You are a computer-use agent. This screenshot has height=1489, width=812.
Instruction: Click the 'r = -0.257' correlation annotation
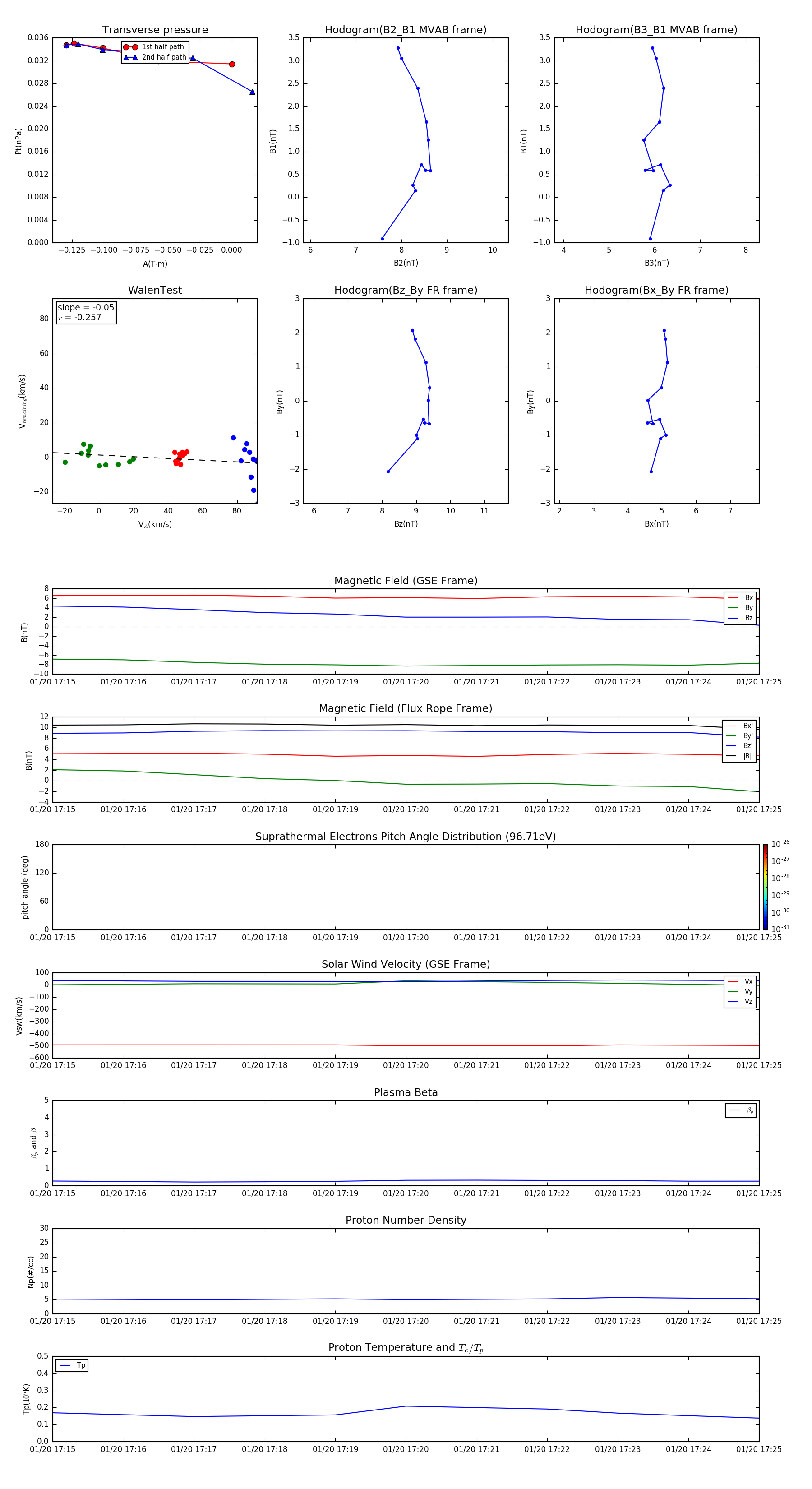pyautogui.click(x=80, y=317)
